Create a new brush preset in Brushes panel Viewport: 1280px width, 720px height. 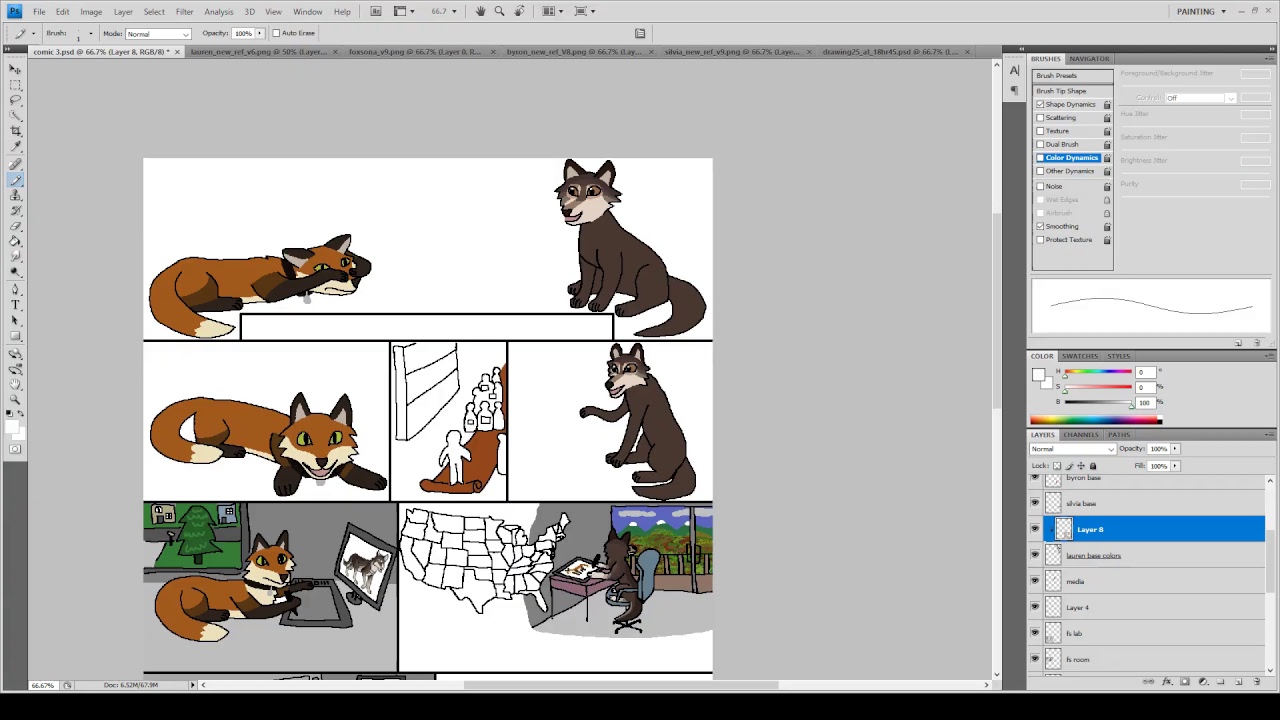point(1238,343)
